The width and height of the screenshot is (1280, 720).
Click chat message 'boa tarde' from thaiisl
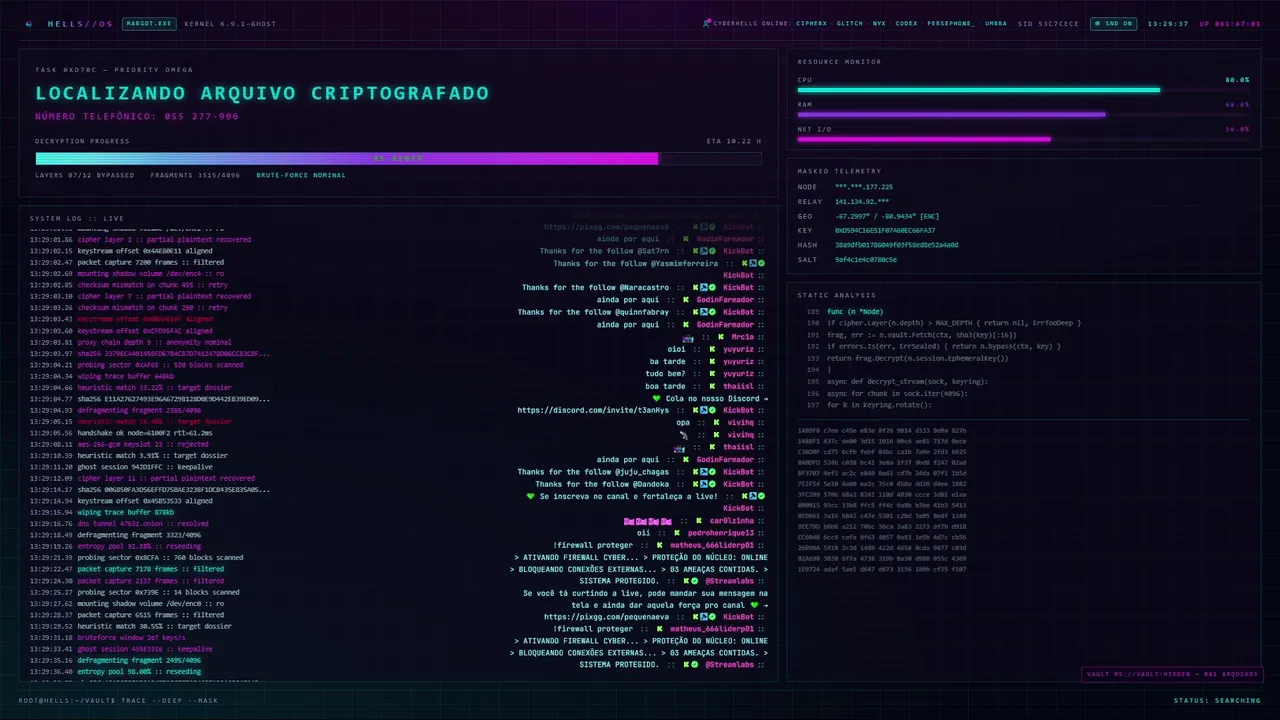665,386
